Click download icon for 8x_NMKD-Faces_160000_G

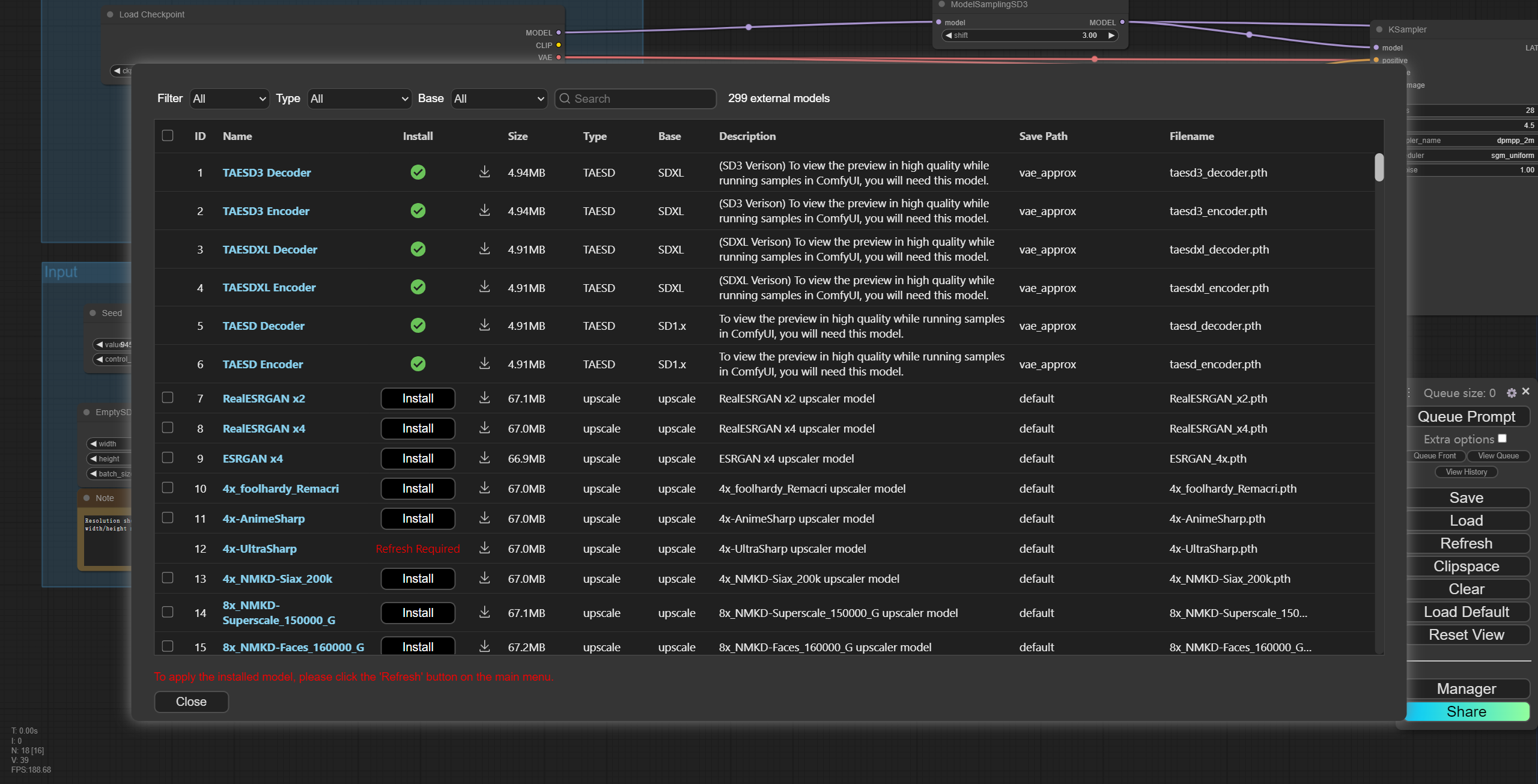pos(484,647)
